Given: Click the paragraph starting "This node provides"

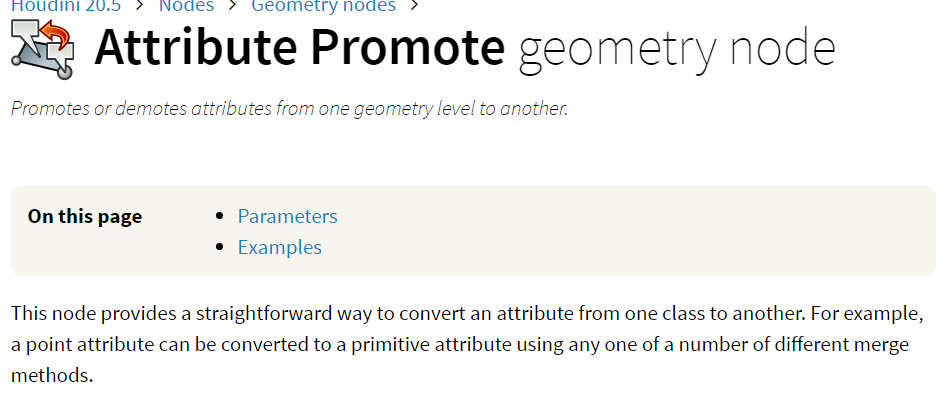Looking at the screenshot, I should [468, 345].
